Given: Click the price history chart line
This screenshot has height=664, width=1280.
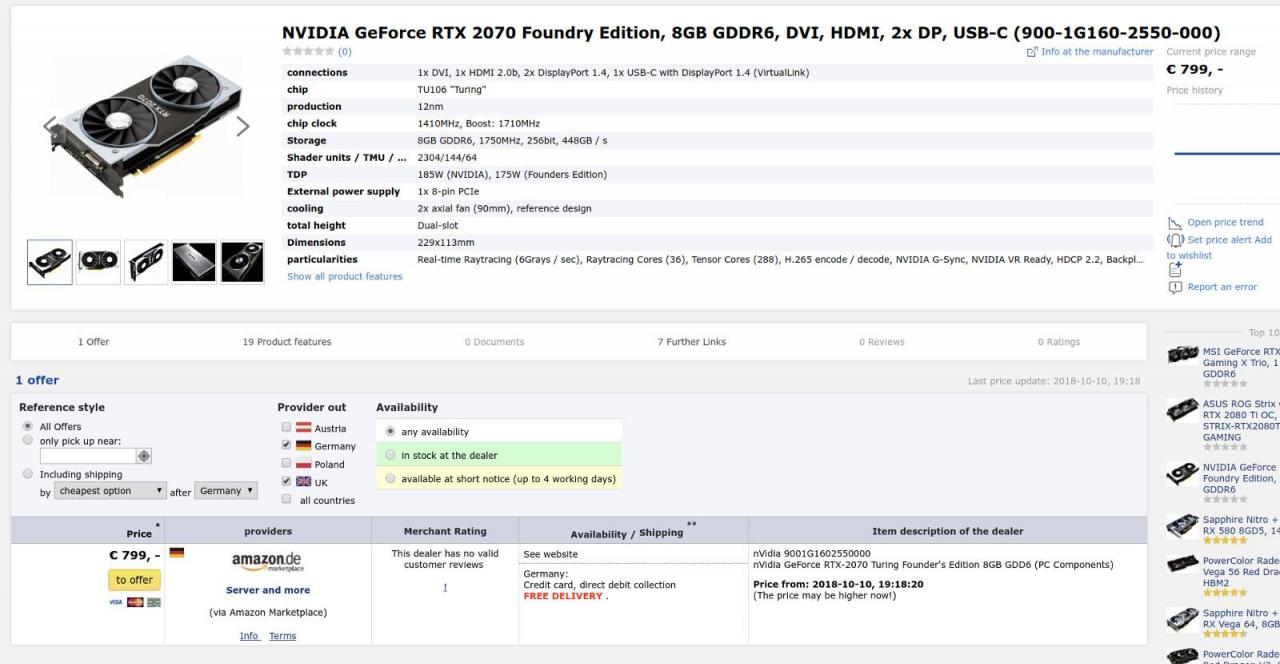Looking at the screenshot, I should coord(1225,153).
